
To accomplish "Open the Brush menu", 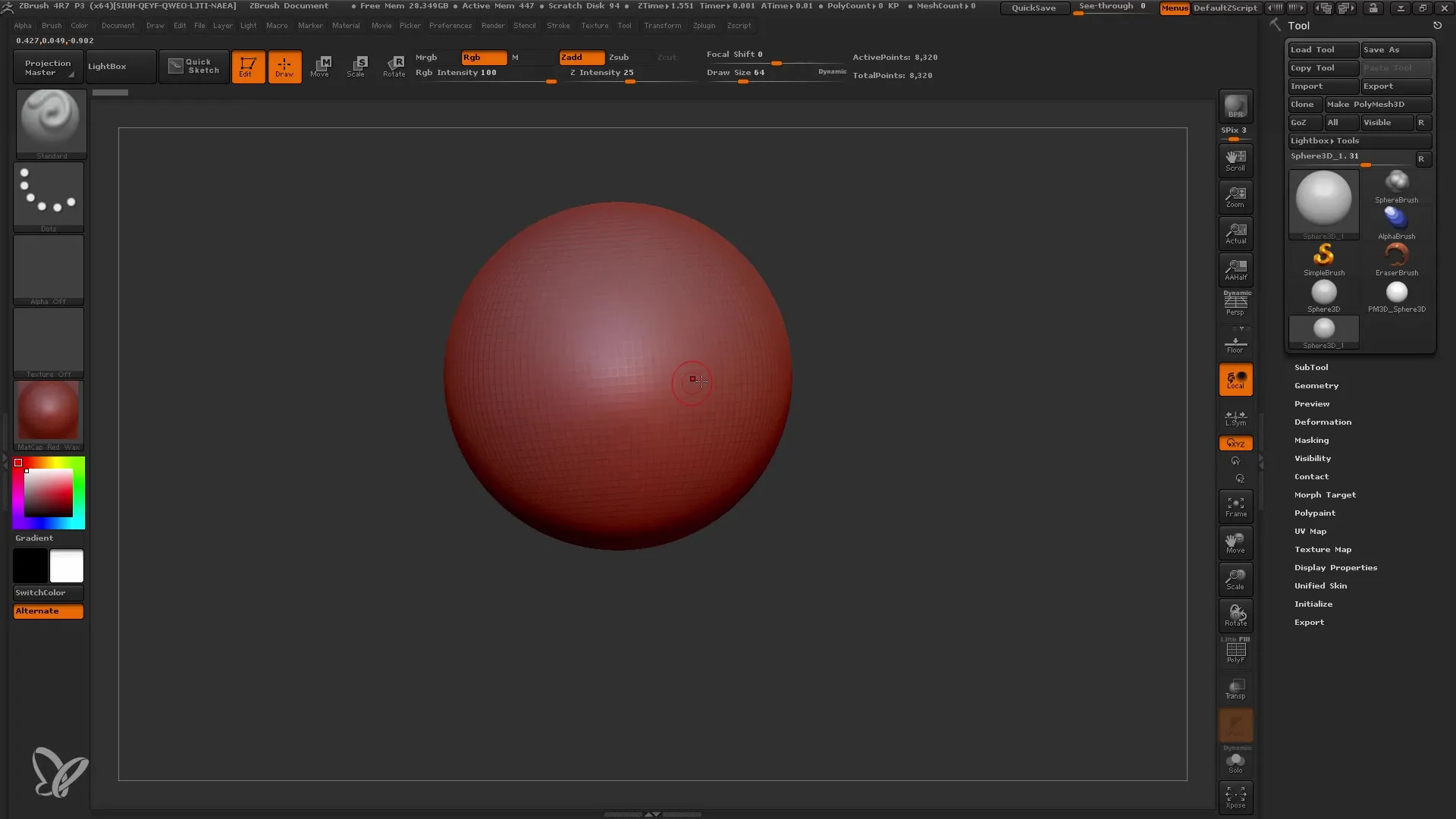I will click(x=52, y=26).
